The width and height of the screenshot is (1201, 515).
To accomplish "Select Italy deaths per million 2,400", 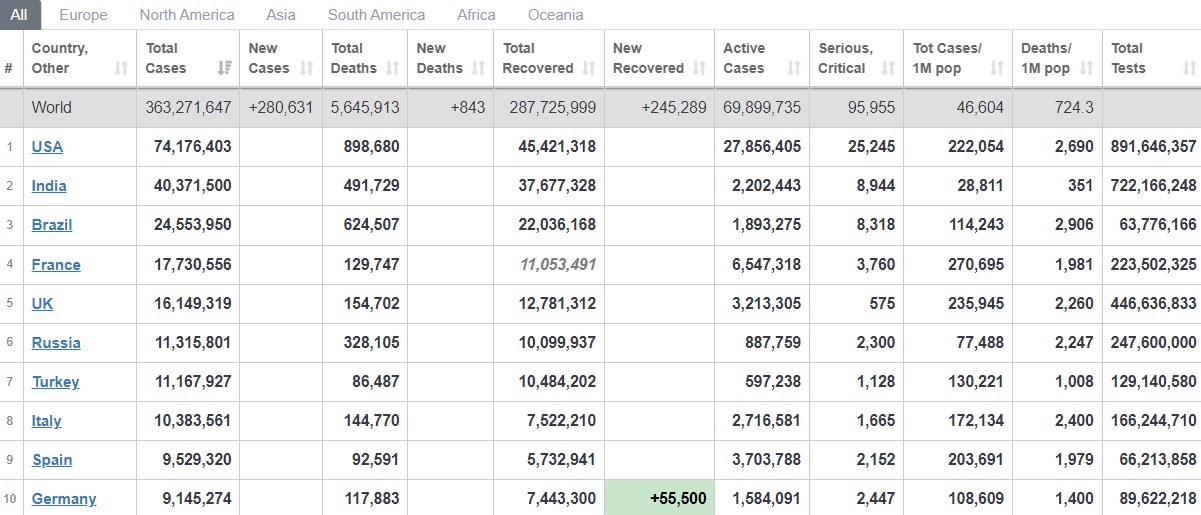I will (1074, 420).
